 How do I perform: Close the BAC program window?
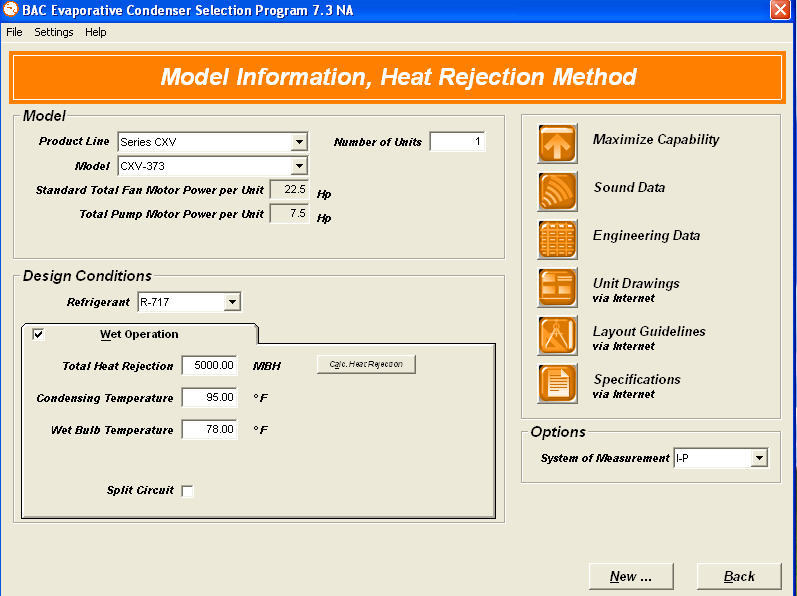[x=780, y=10]
